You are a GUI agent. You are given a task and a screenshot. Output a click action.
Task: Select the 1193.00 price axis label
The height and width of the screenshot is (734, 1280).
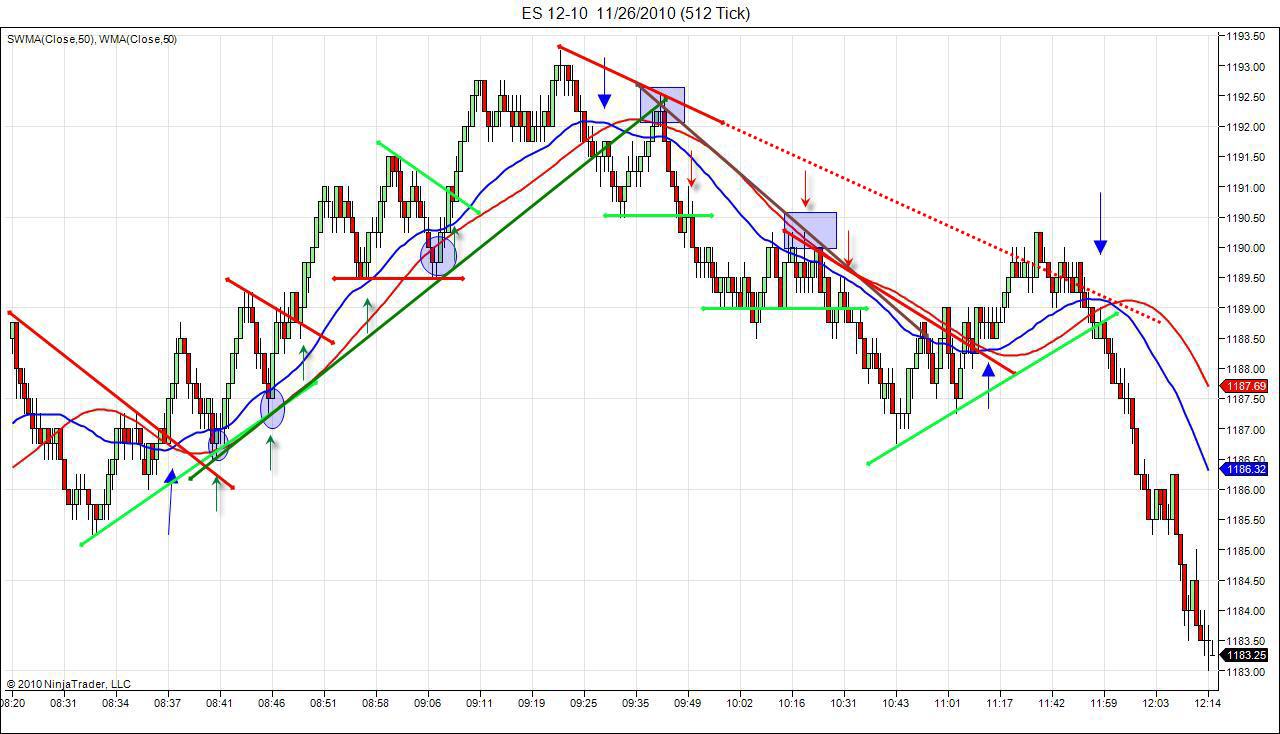click(1246, 67)
